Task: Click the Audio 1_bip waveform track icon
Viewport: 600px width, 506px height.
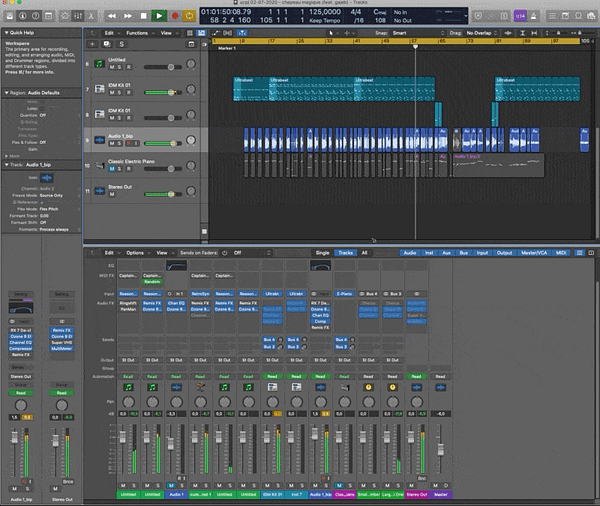Action: point(99,141)
